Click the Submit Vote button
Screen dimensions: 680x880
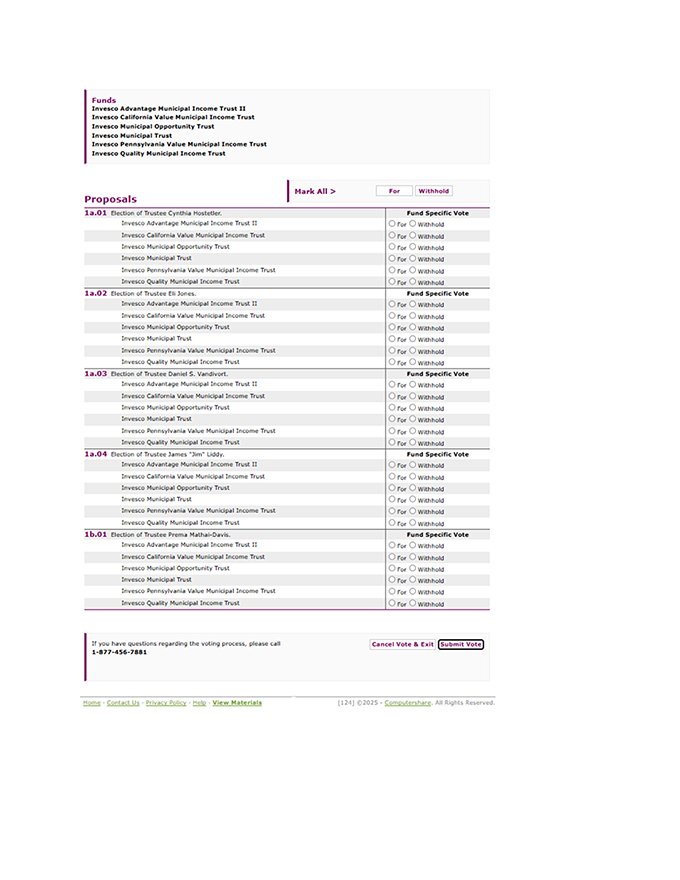coord(461,644)
